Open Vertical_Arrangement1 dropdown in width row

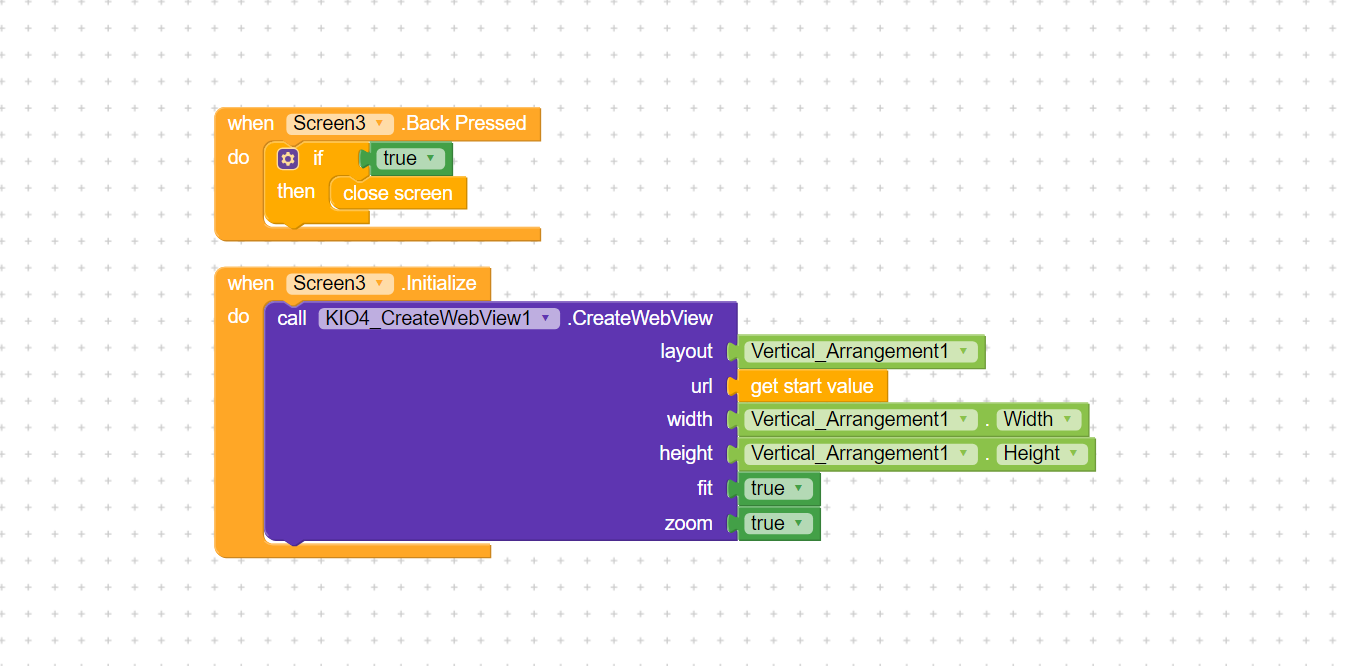861,420
